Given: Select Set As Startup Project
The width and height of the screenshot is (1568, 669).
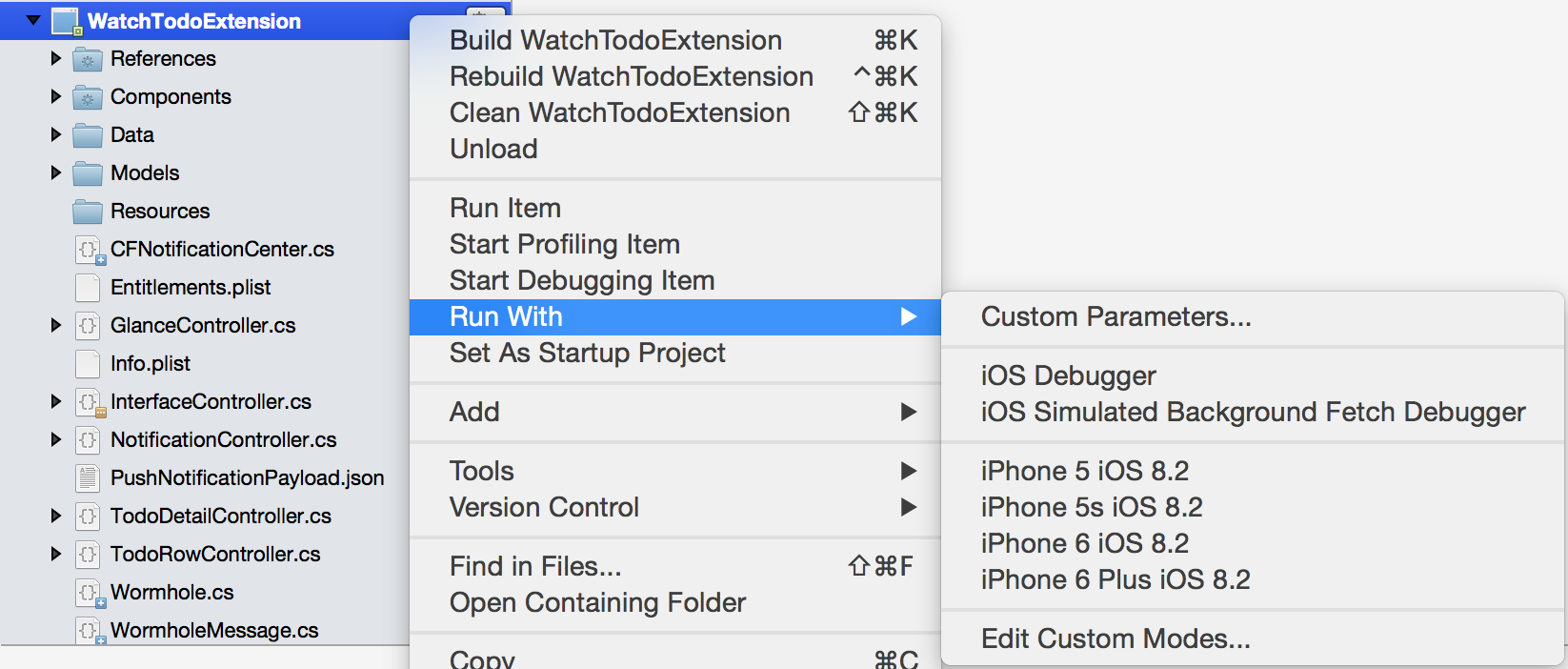Looking at the screenshot, I should pyautogui.click(x=587, y=353).
